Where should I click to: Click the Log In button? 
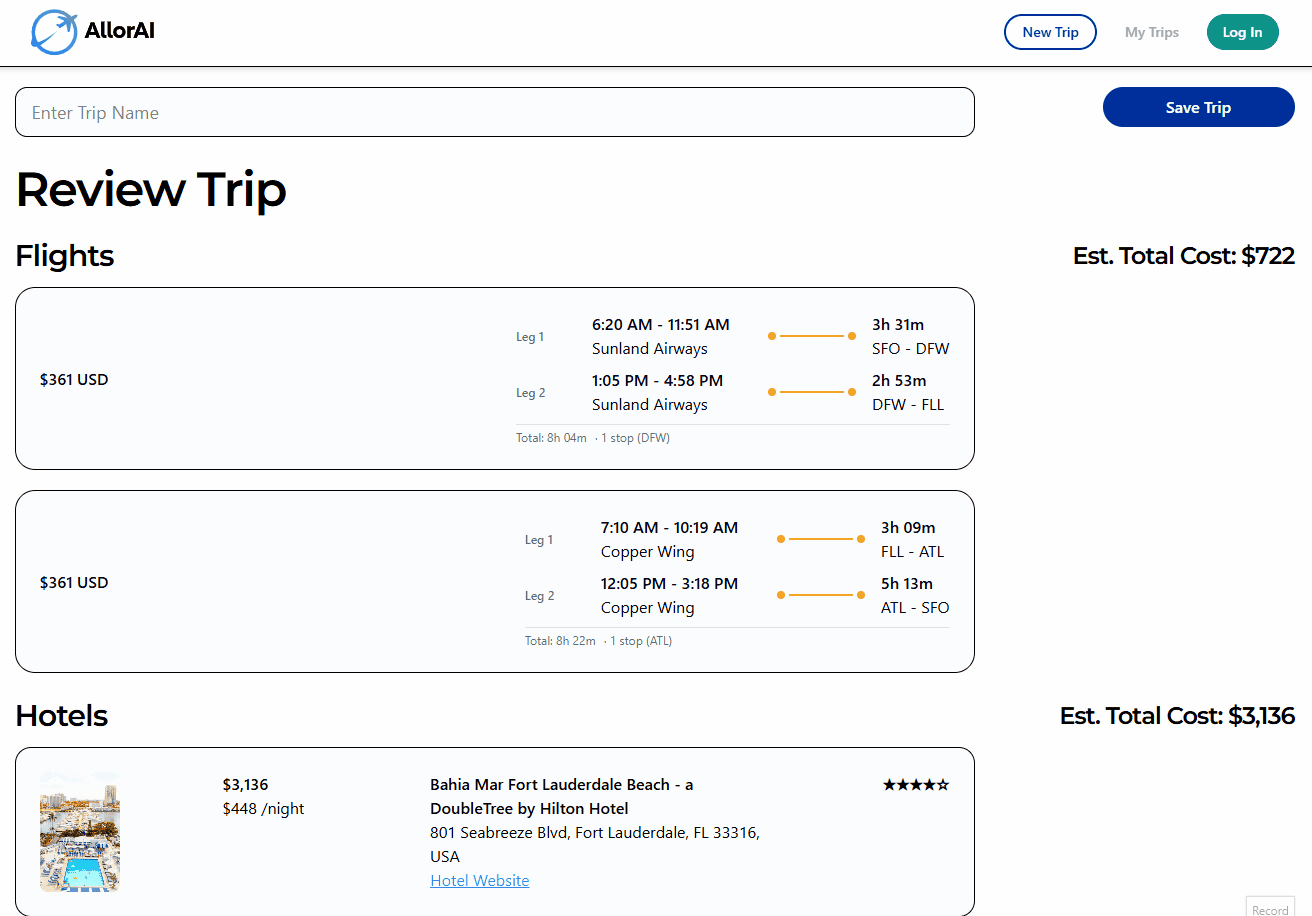[1243, 32]
